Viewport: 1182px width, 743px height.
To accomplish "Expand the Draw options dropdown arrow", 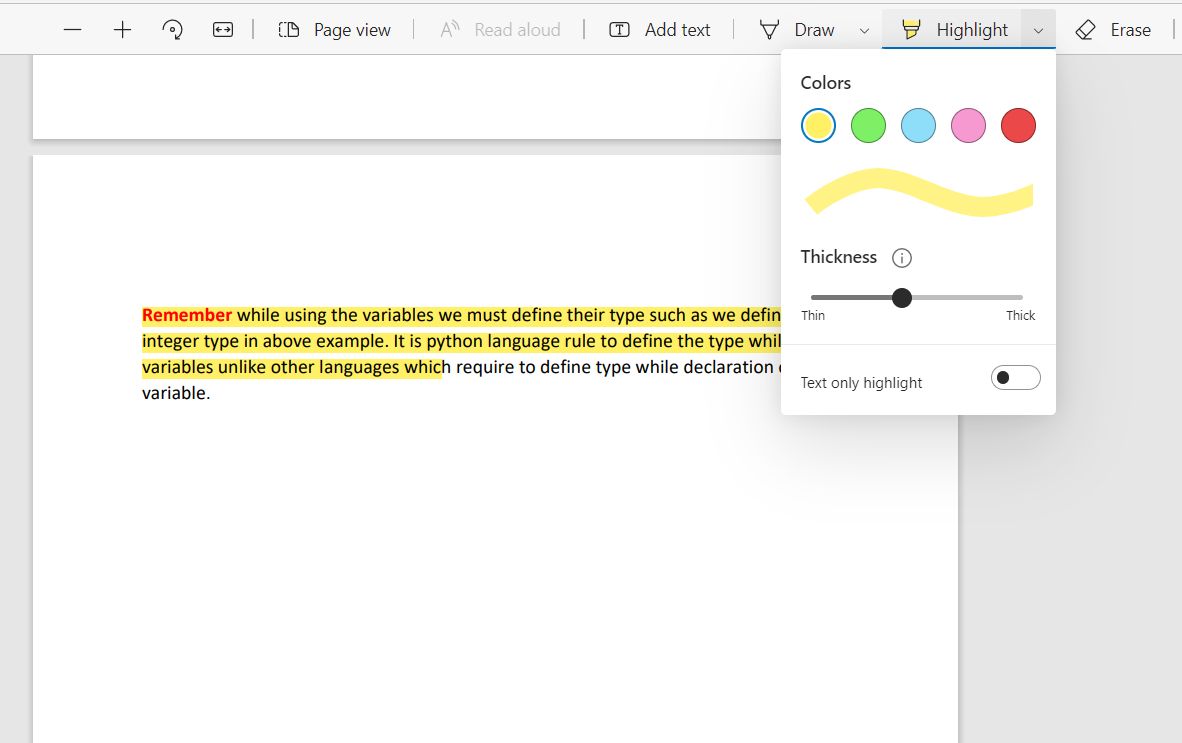I will [x=864, y=30].
